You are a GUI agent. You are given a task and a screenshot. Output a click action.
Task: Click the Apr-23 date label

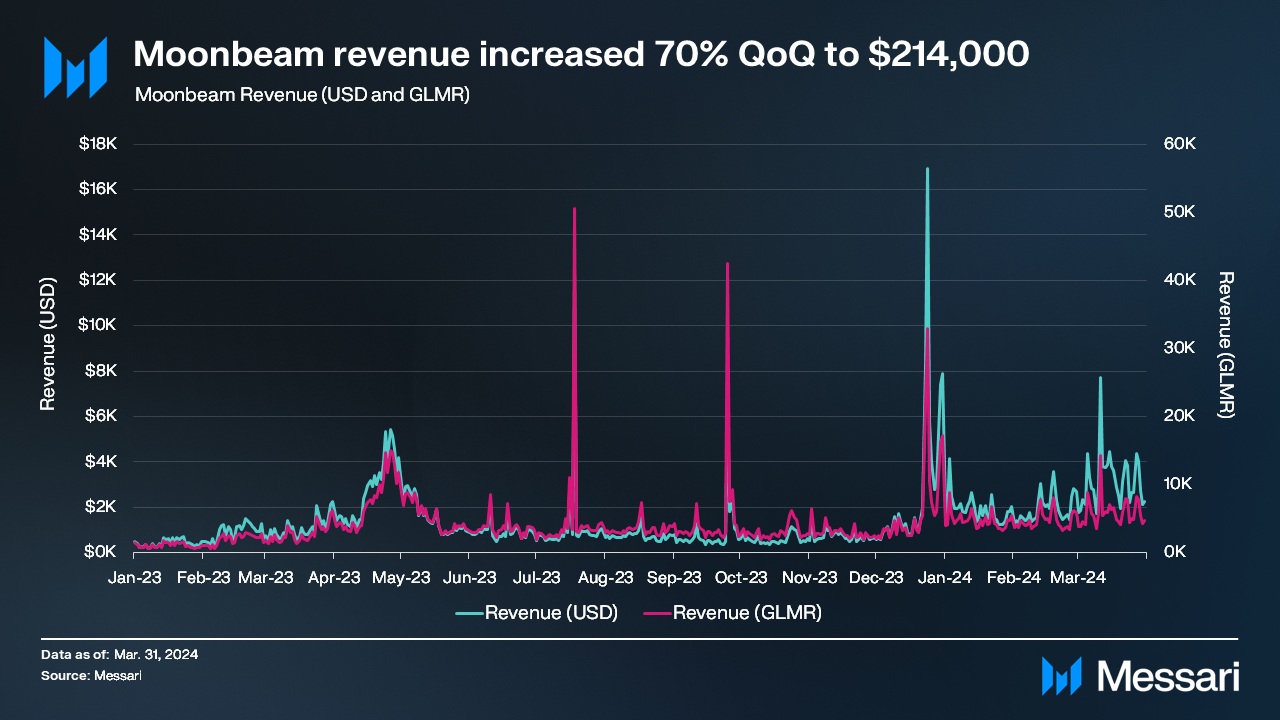click(x=334, y=578)
